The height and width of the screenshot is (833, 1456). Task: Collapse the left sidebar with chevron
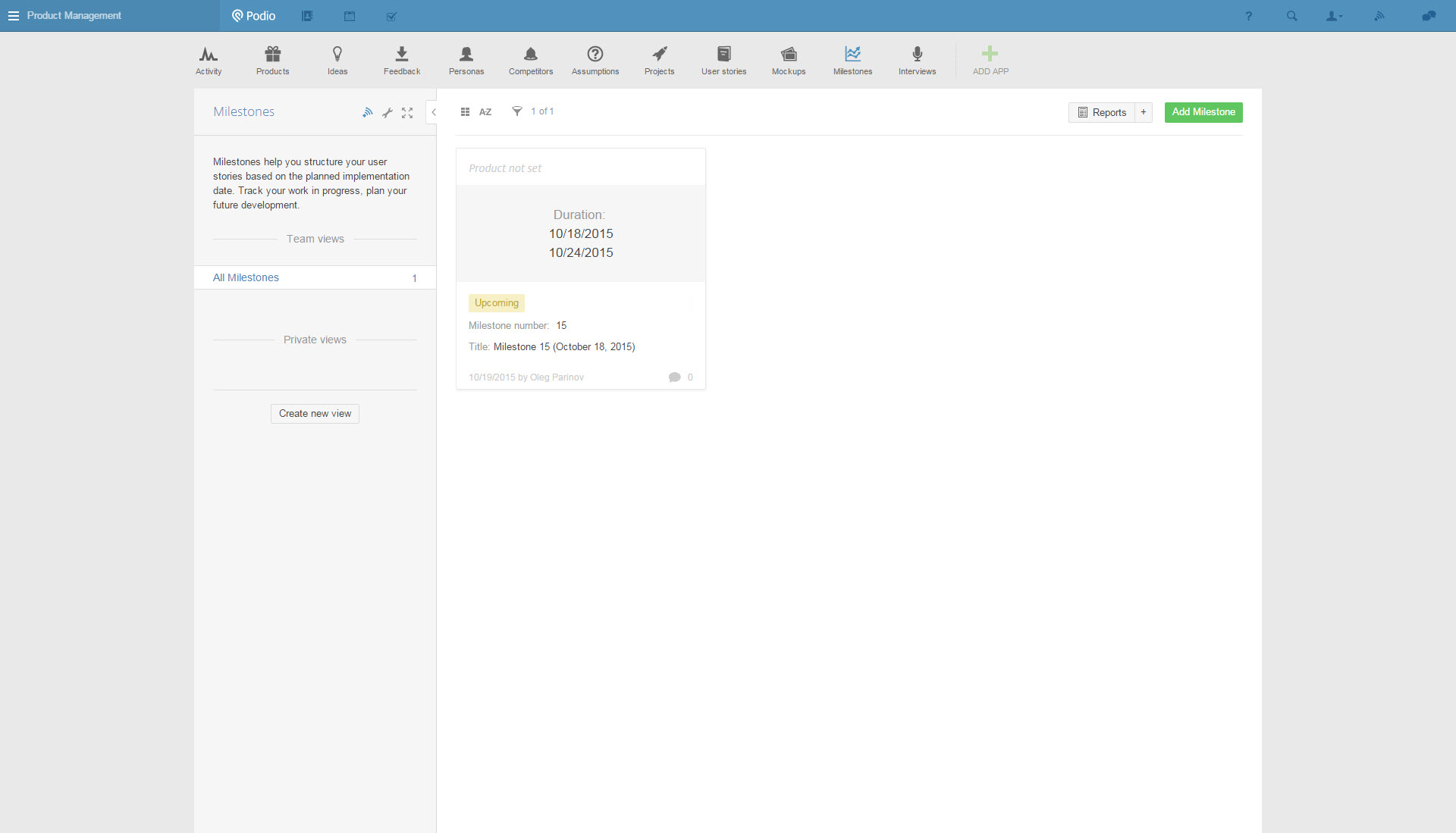pyautogui.click(x=433, y=112)
